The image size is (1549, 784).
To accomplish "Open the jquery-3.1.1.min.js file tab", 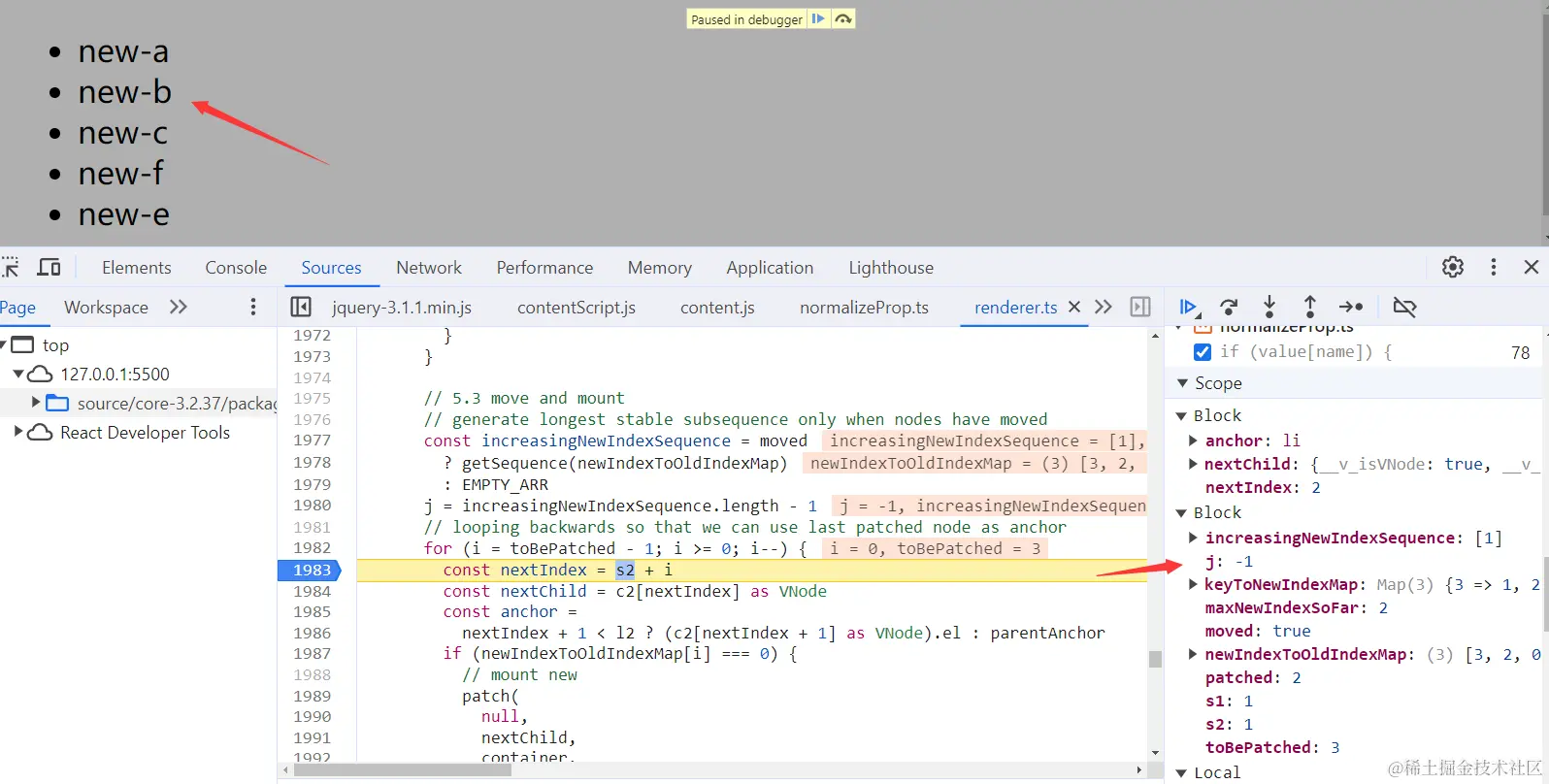I will pyautogui.click(x=402, y=307).
